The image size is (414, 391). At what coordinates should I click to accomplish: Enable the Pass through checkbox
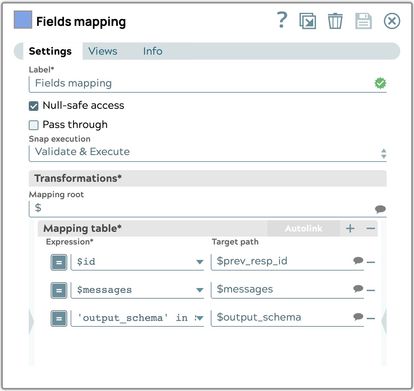point(34,125)
